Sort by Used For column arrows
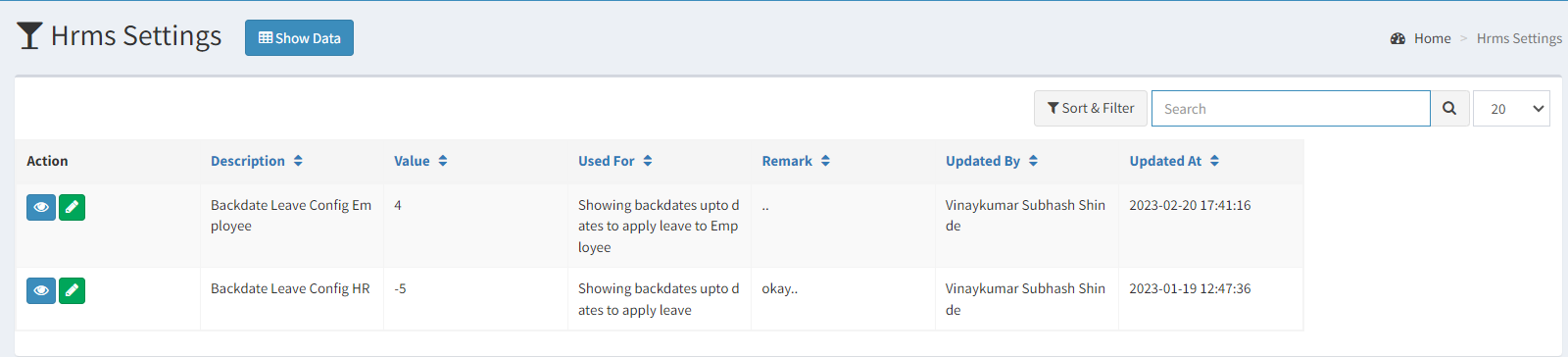The image size is (1568, 357). [648, 161]
